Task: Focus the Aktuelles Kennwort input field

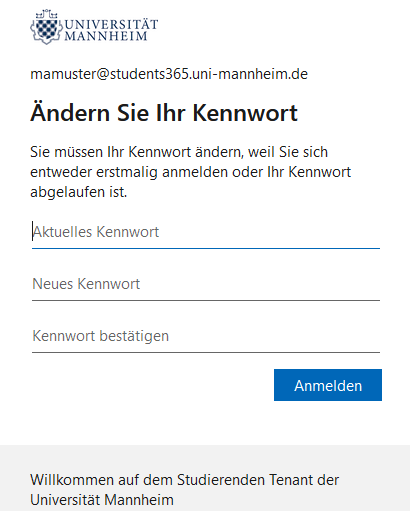Action: (x=206, y=232)
